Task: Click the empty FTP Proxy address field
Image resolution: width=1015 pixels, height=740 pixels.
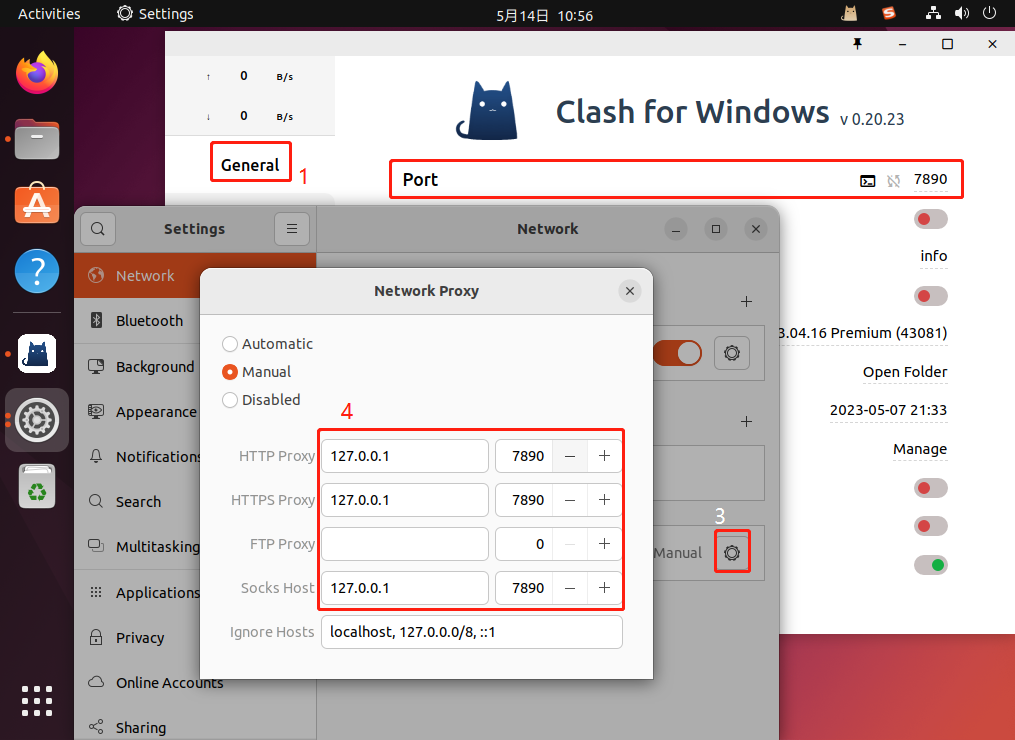Action: tap(405, 544)
